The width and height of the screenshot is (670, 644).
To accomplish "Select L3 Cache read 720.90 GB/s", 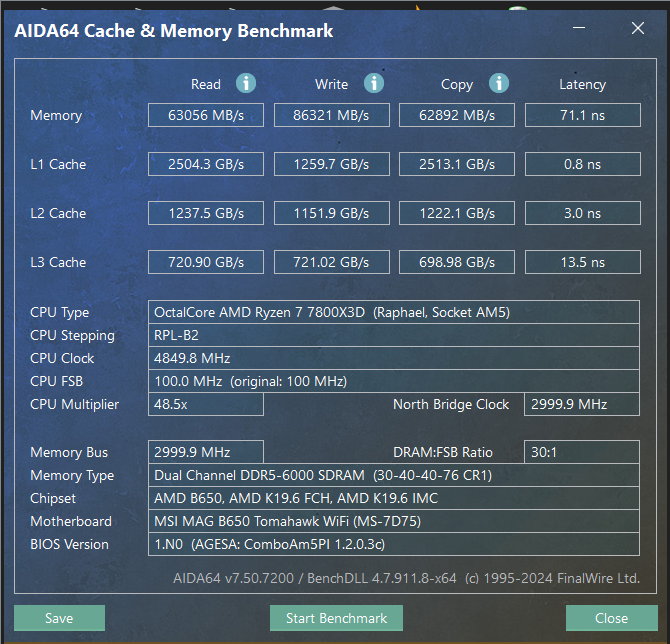I will click(x=206, y=262).
